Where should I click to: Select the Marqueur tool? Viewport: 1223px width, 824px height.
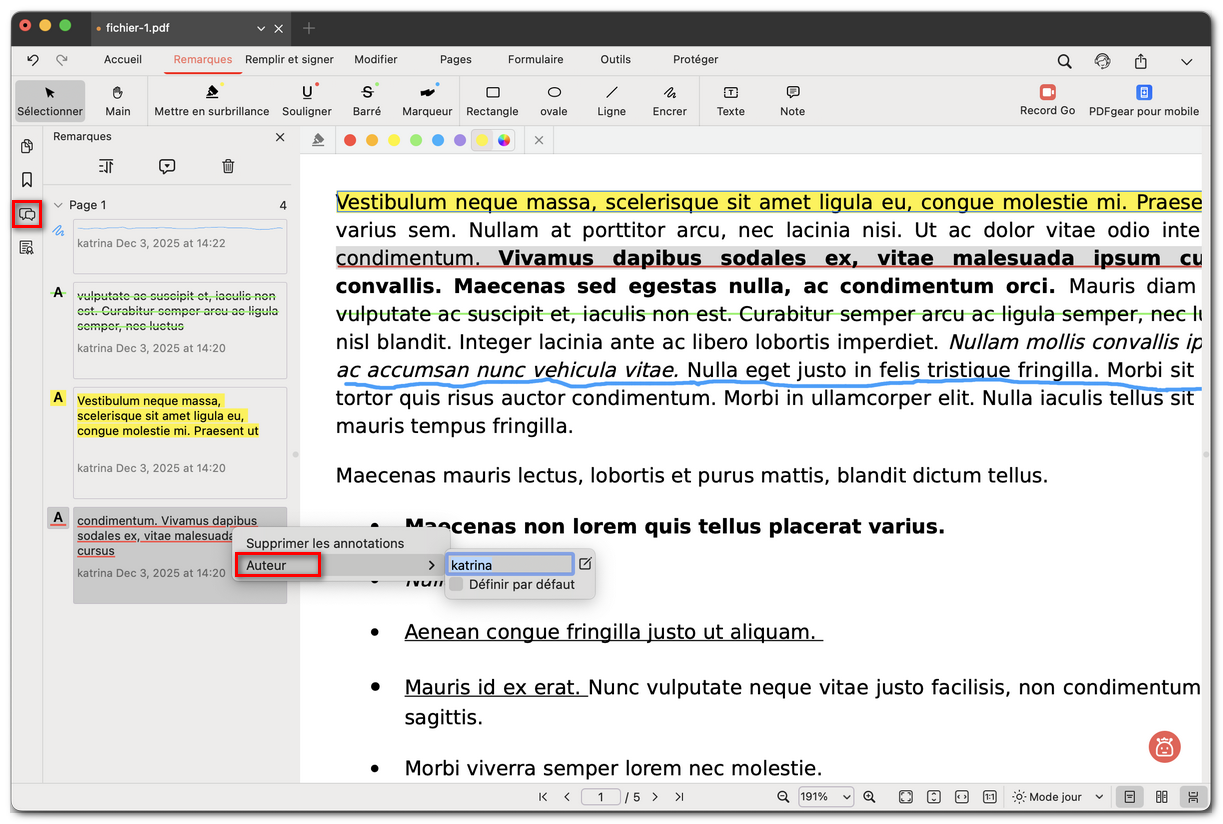tap(426, 100)
